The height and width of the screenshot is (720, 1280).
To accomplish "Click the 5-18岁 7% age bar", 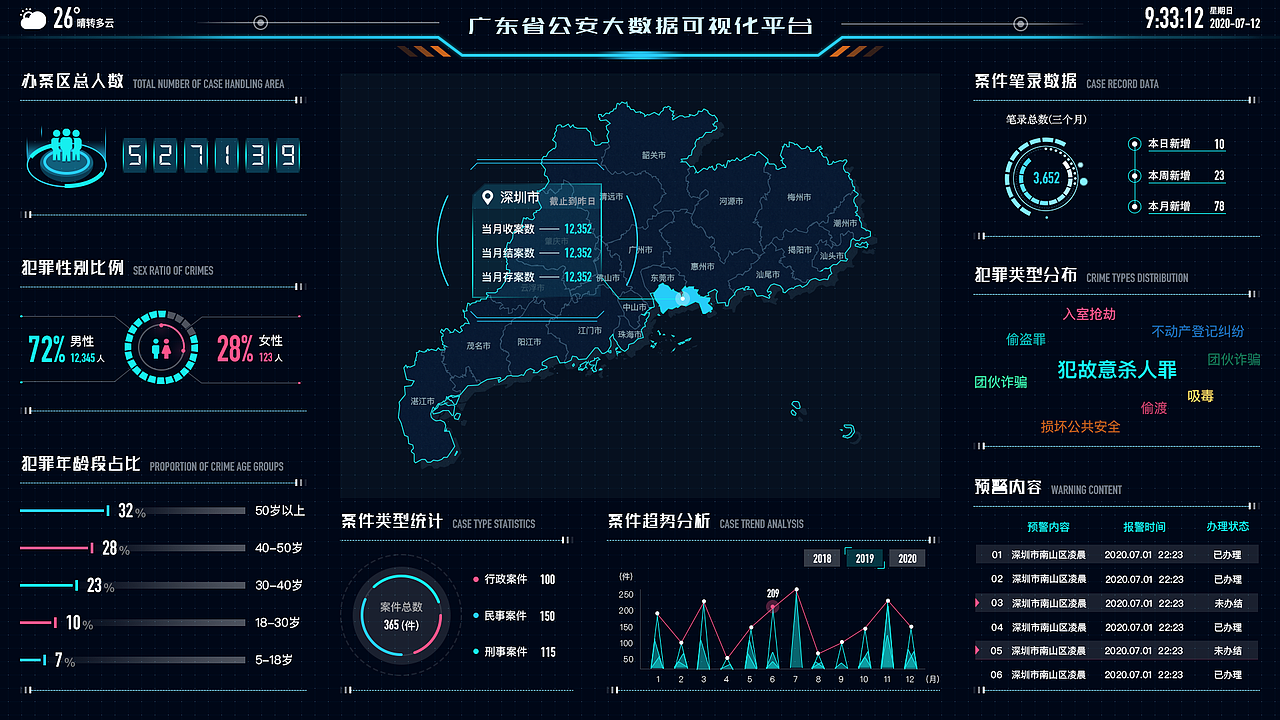I will tap(133, 660).
